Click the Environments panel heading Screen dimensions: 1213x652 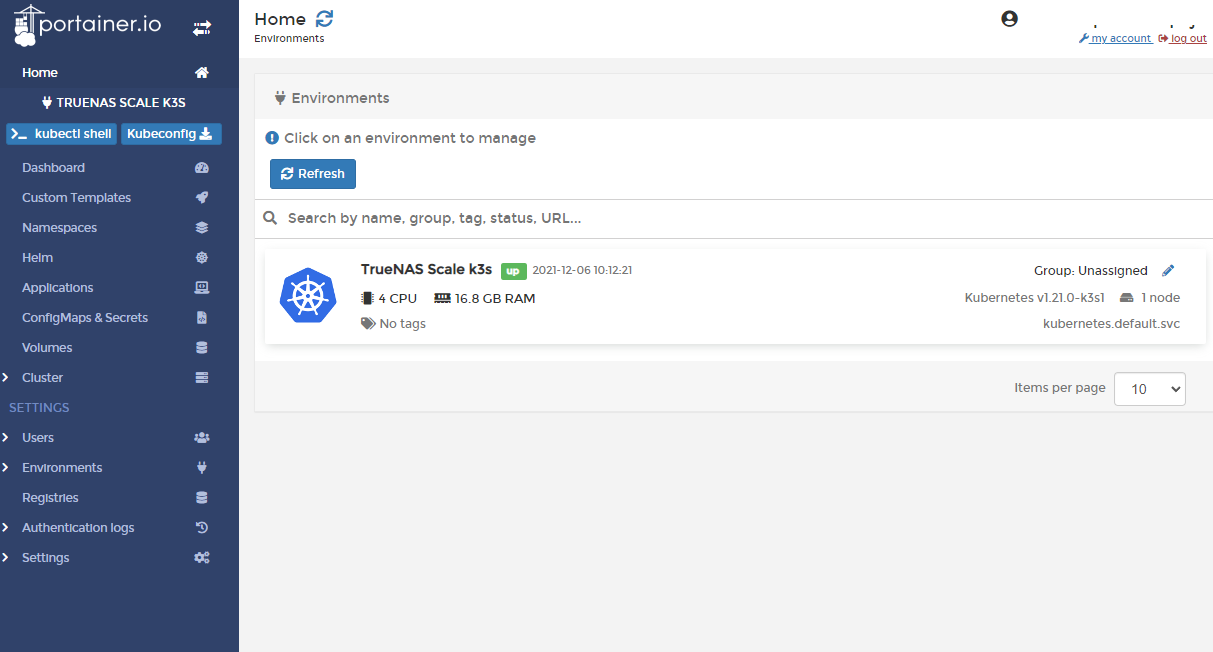(x=332, y=98)
